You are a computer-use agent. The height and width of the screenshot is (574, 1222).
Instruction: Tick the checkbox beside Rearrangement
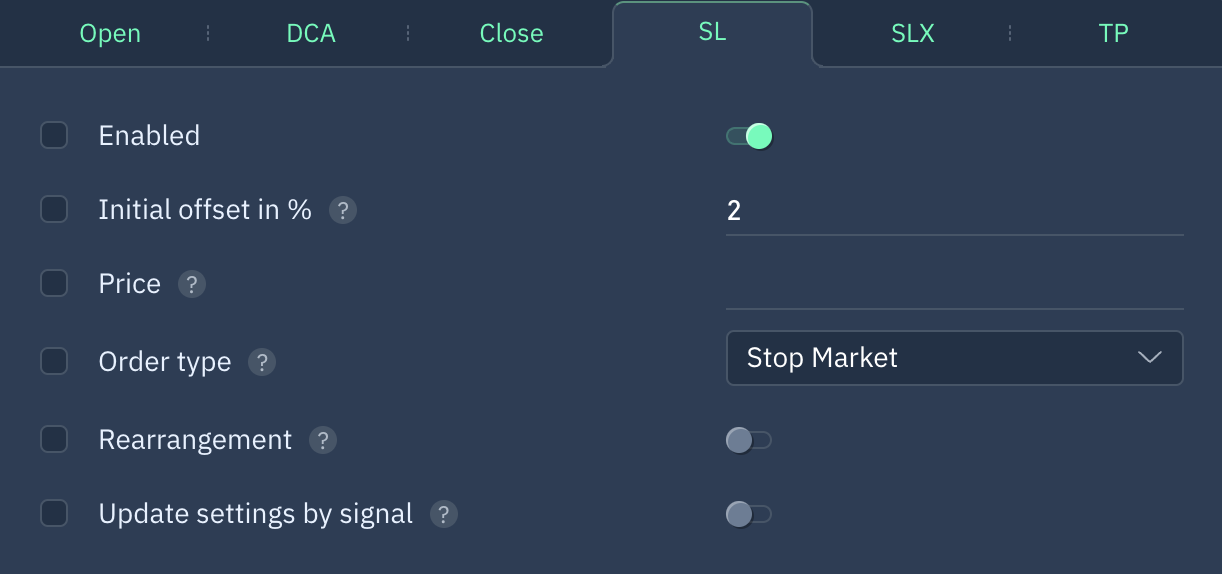[x=54, y=439]
